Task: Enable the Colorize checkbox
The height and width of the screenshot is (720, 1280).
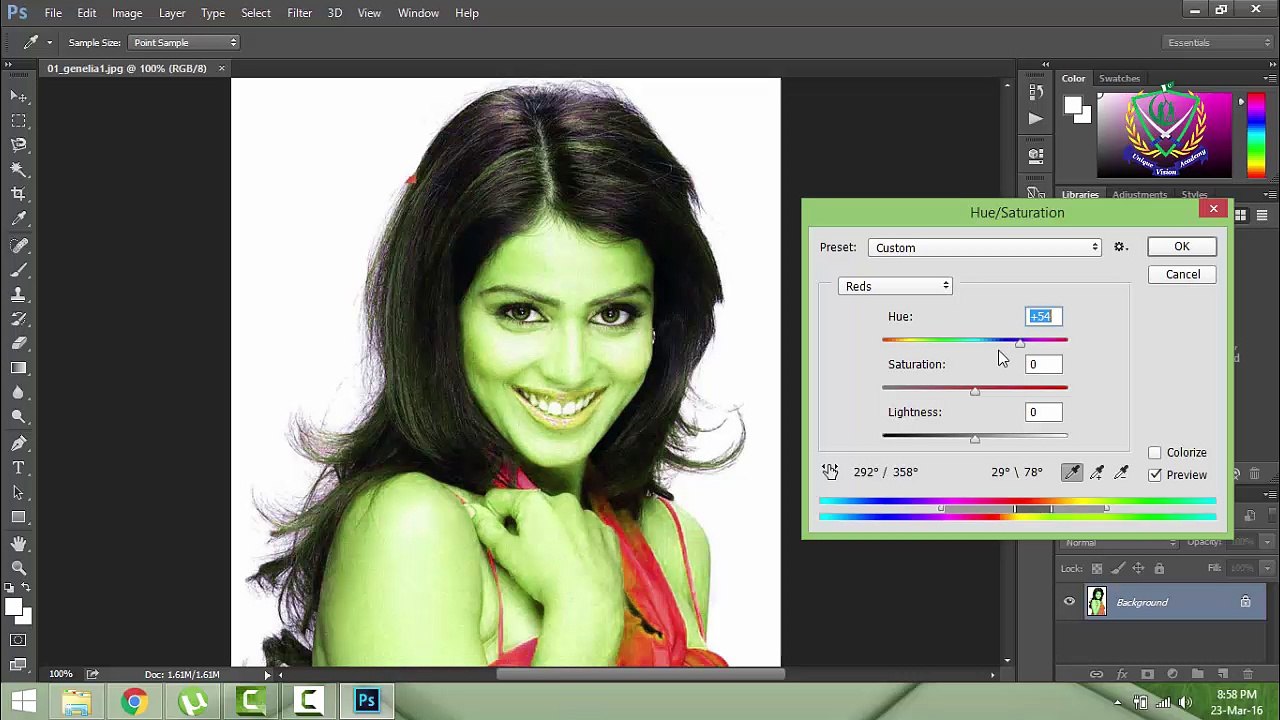Action: [1155, 453]
